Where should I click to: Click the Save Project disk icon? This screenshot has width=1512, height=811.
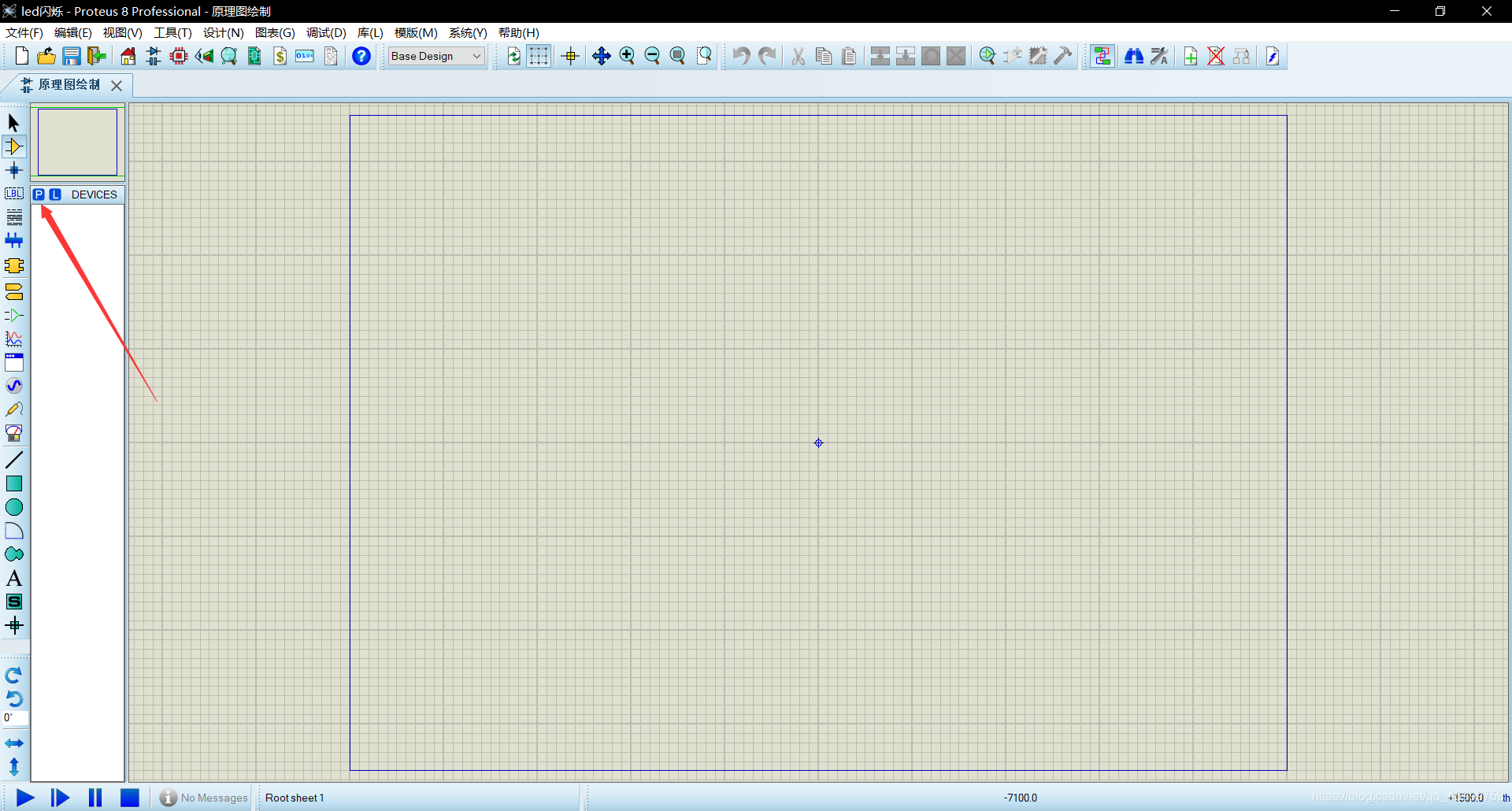[72, 56]
